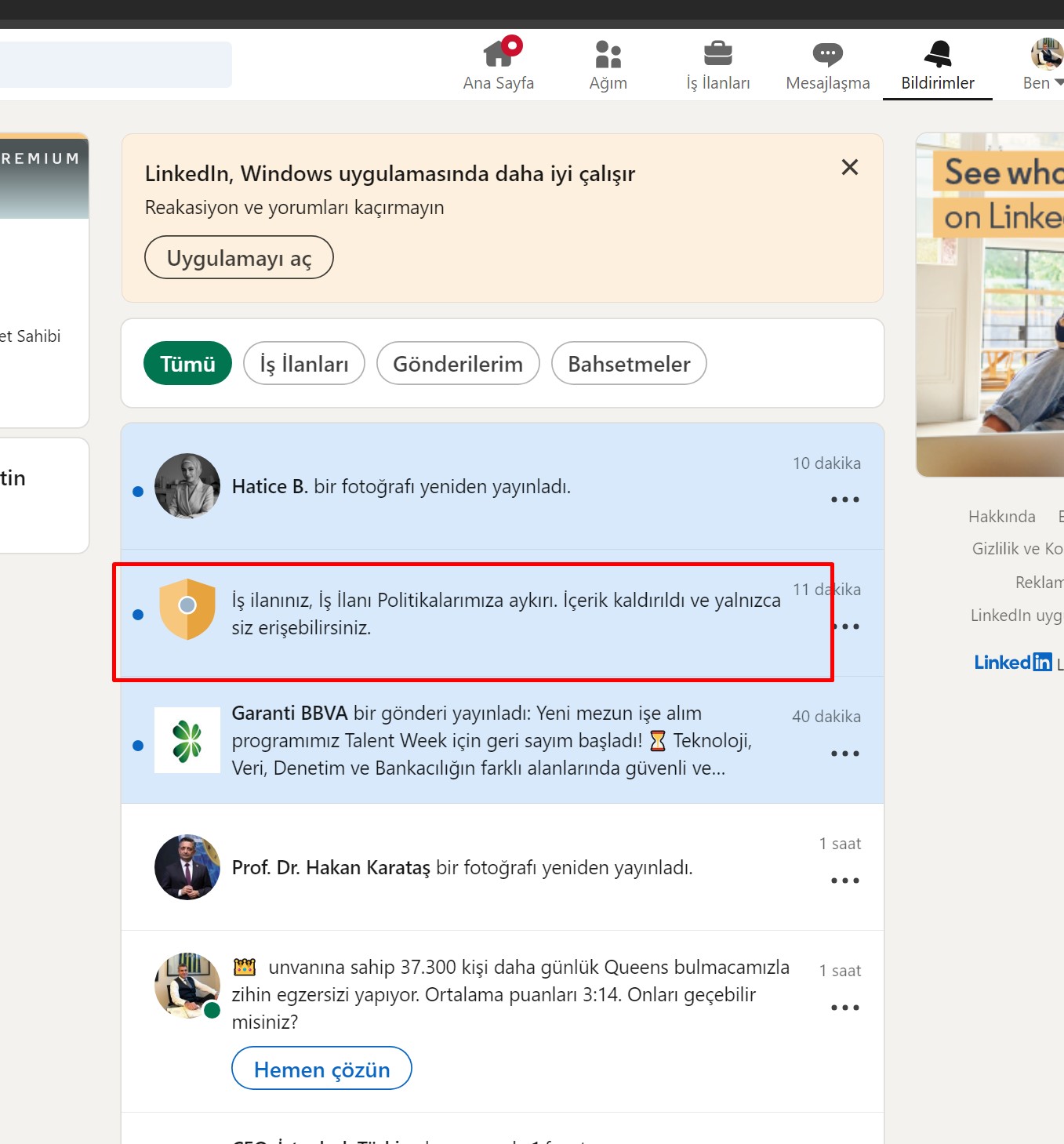Open options for Hakan Karataş notification

845,881
